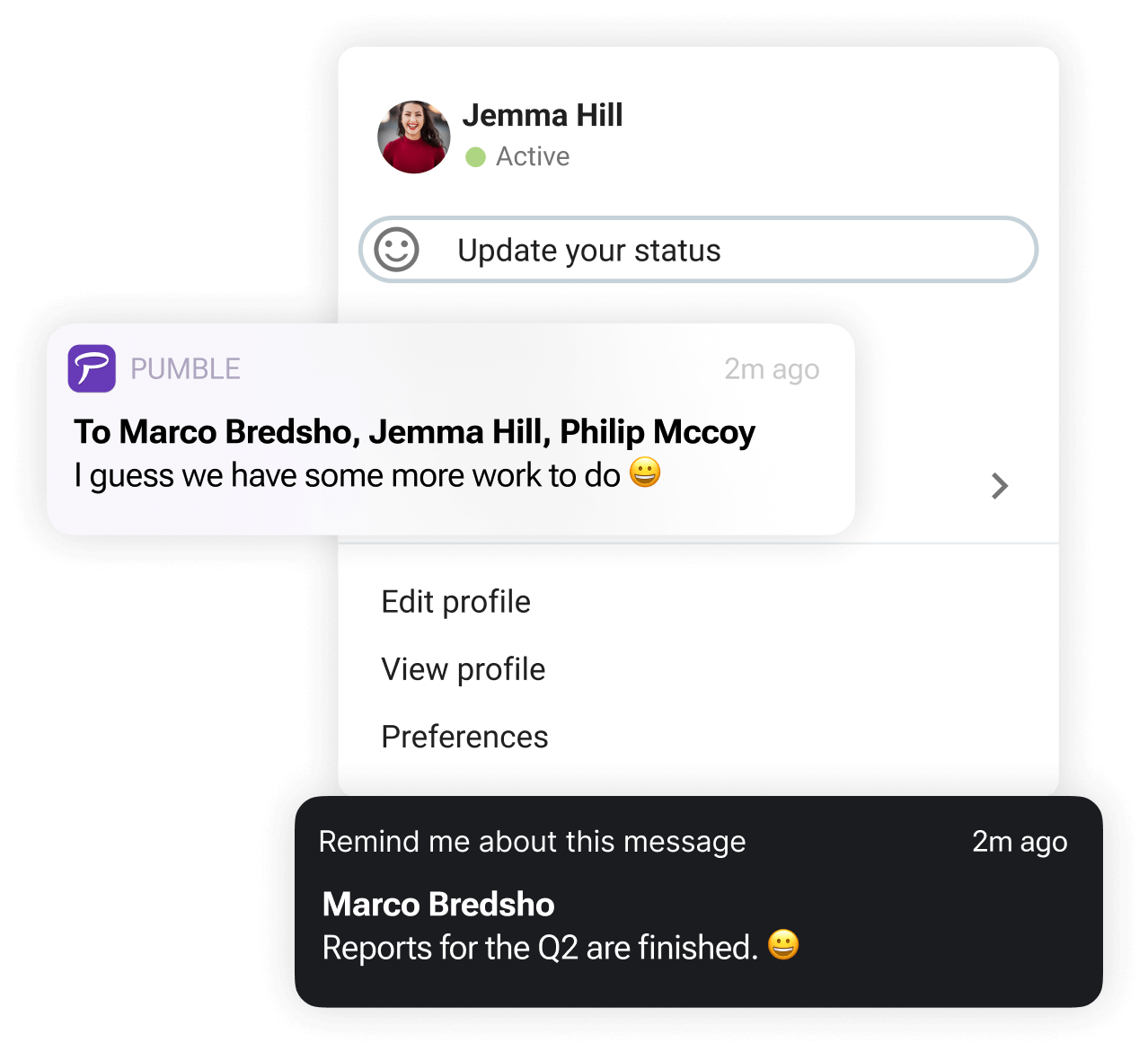The image size is (1148, 1052).
Task: Expand the submenu with right chevron arrow
Action: click(x=1000, y=486)
